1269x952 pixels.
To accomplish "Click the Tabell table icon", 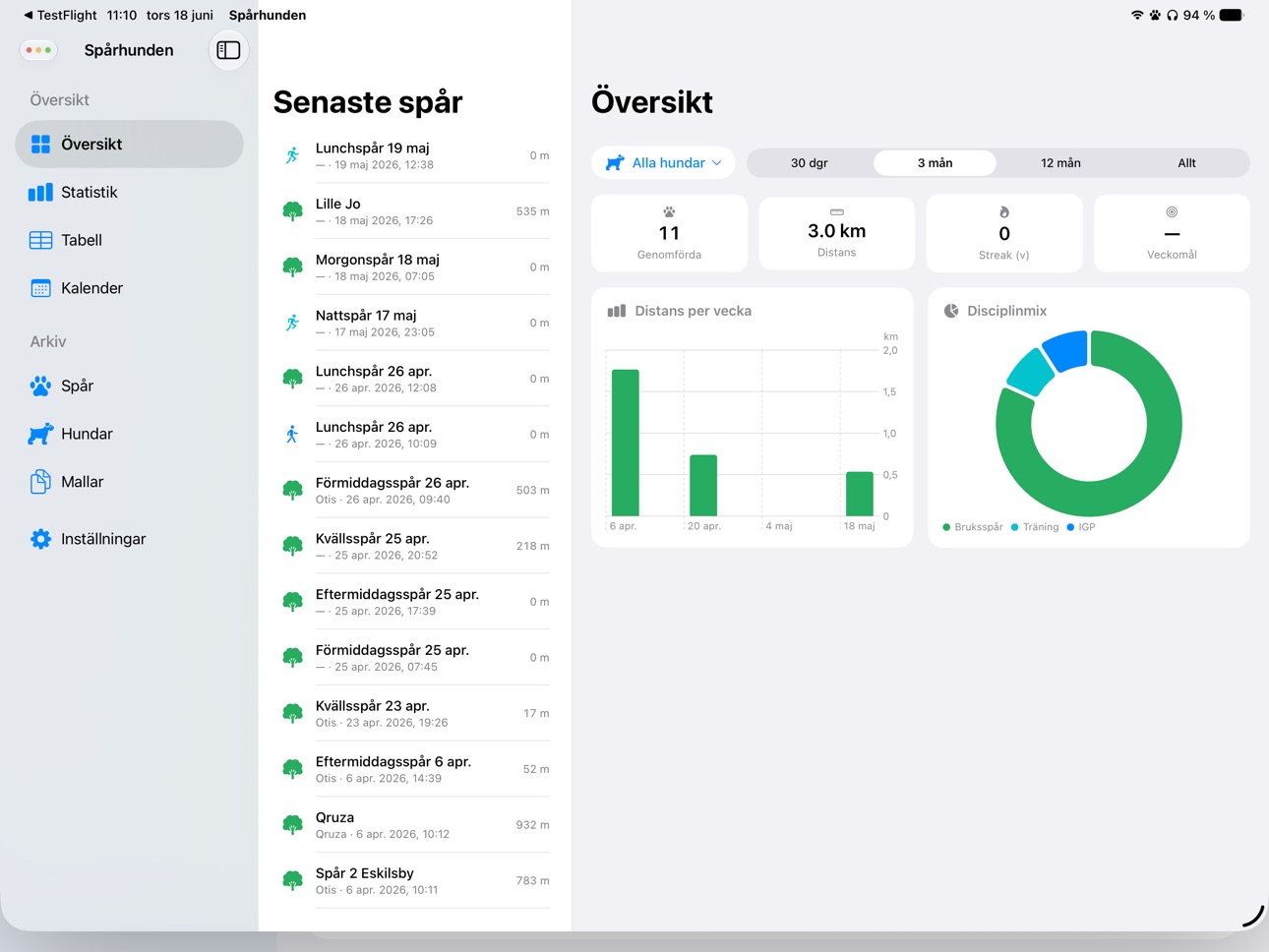I will click(x=40, y=240).
